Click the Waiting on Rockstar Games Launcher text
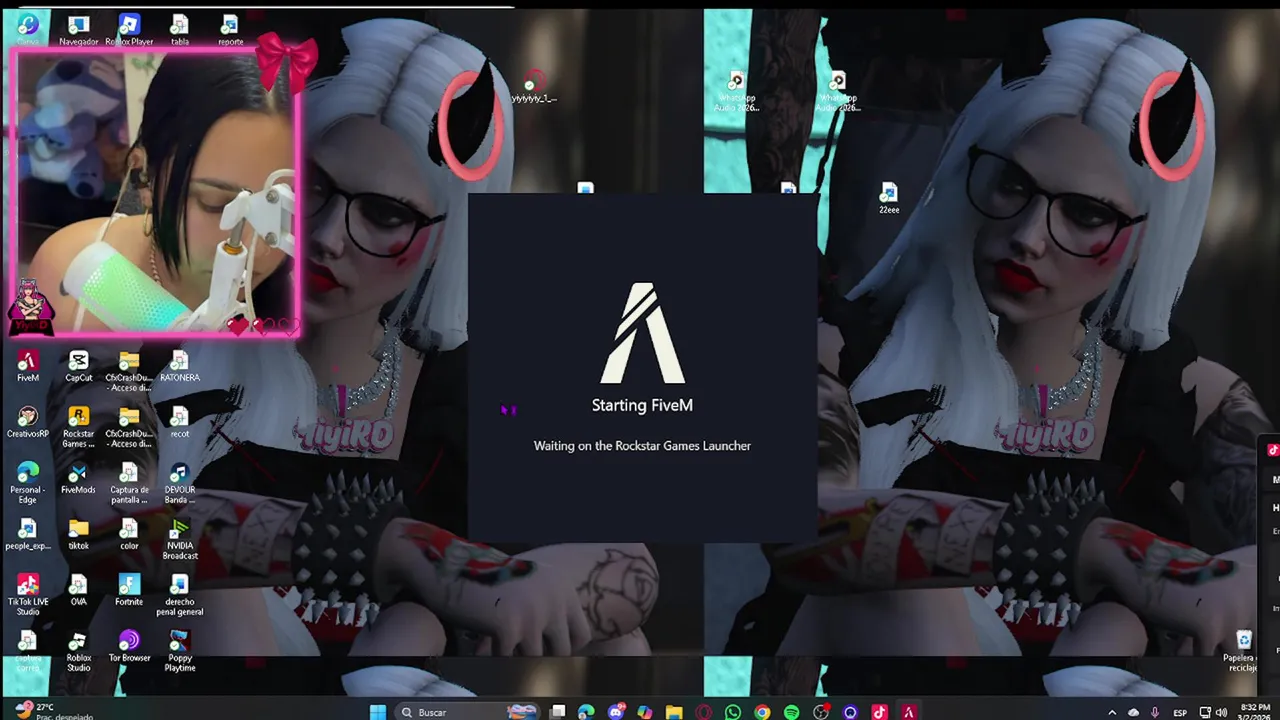The image size is (1280, 720). click(x=642, y=446)
